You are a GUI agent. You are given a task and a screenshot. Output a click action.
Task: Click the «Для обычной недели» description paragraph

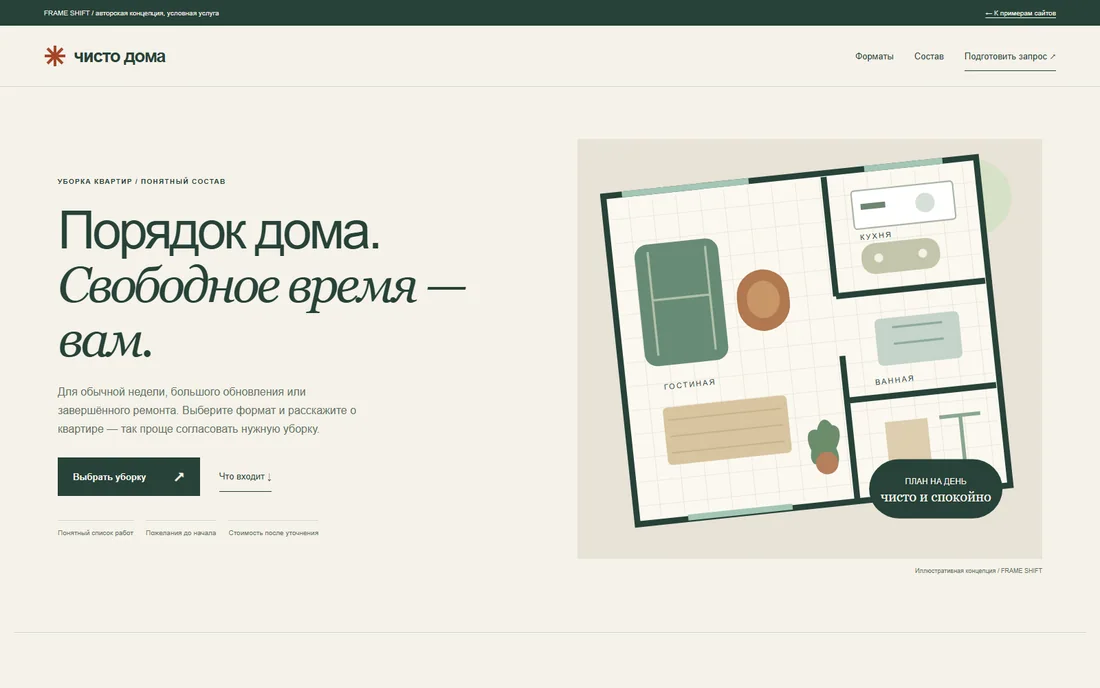207,410
